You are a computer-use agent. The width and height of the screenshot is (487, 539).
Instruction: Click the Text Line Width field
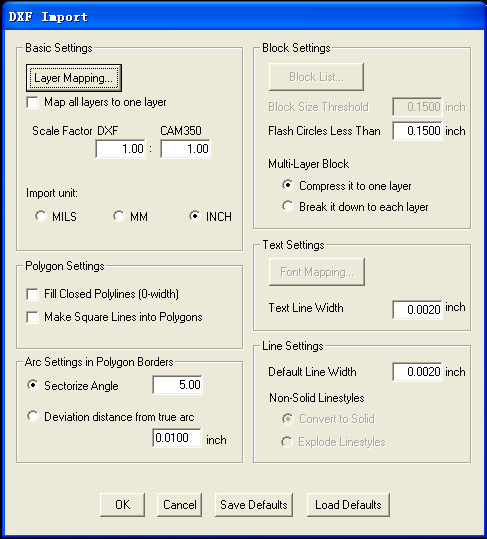pos(417,309)
